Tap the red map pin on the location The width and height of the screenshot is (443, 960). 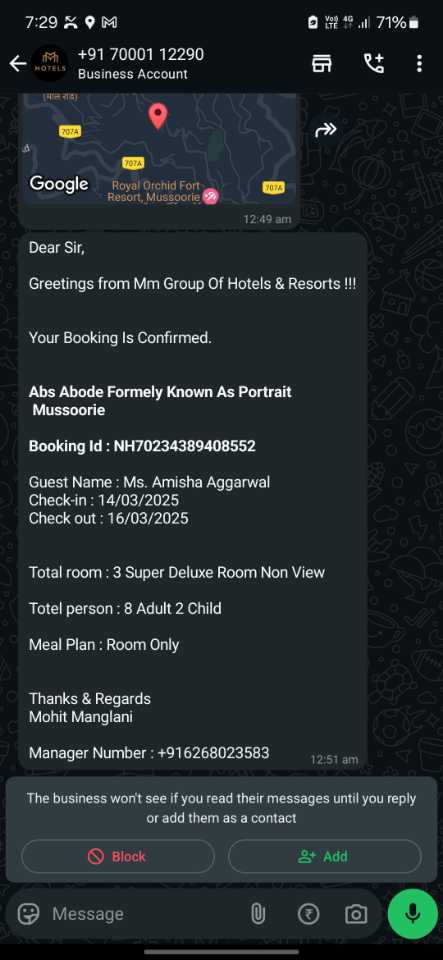(x=158, y=116)
